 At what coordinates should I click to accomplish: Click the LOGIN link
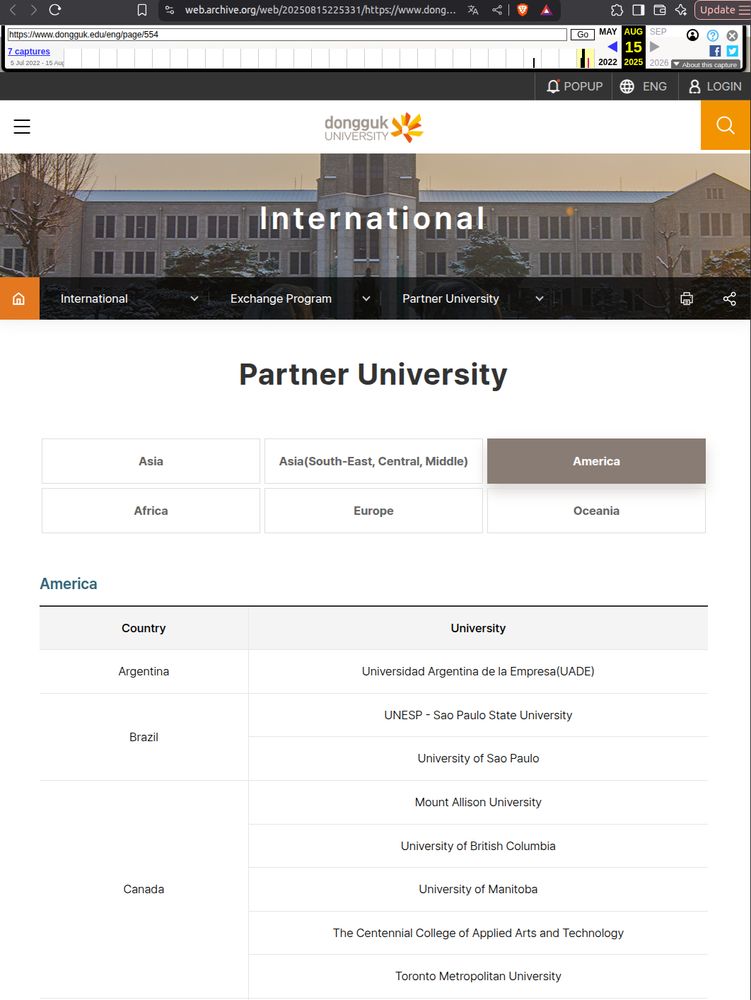pos(715,86)
